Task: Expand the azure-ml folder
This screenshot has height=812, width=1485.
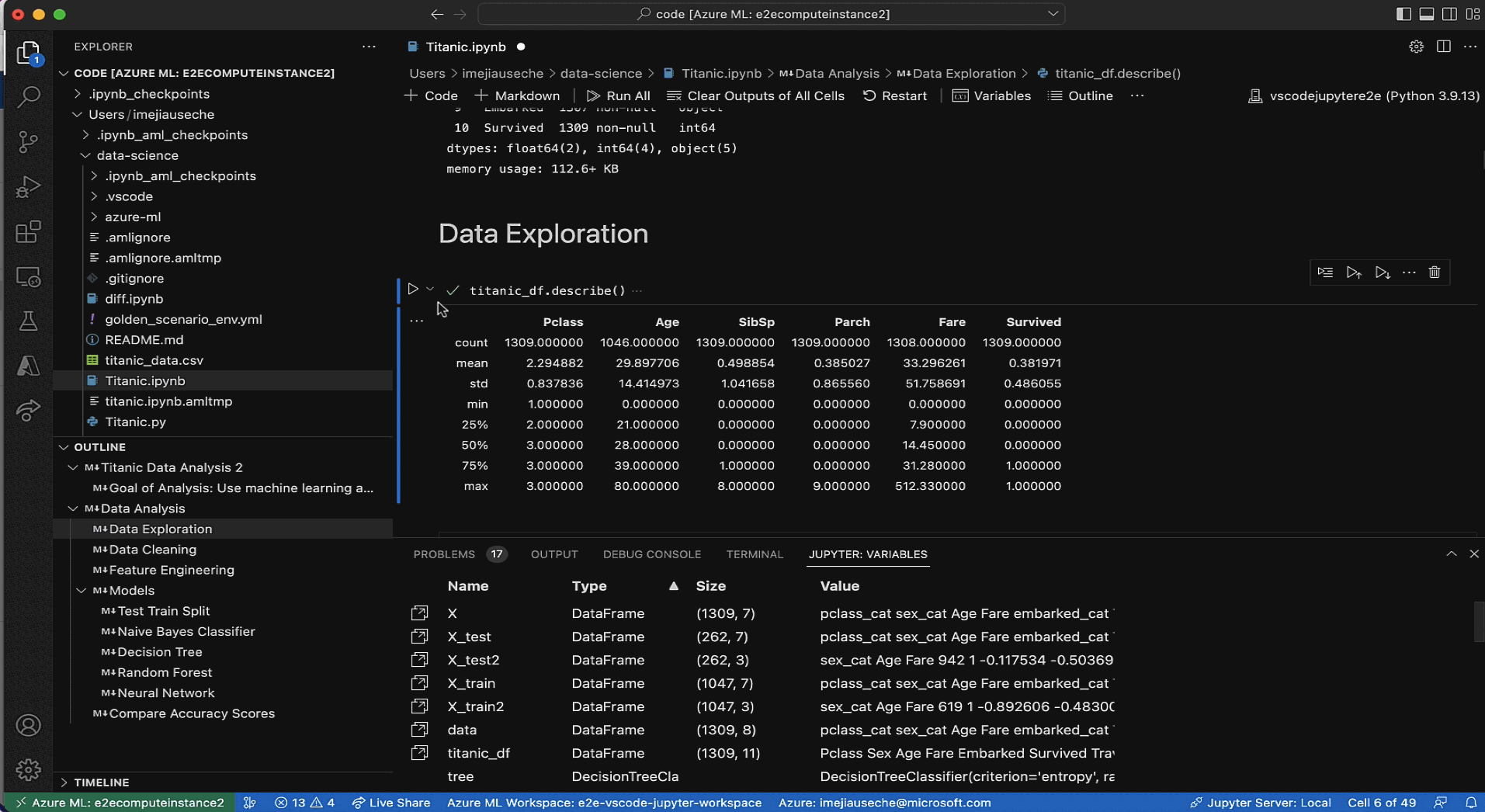Action: (x=94, y=217)
